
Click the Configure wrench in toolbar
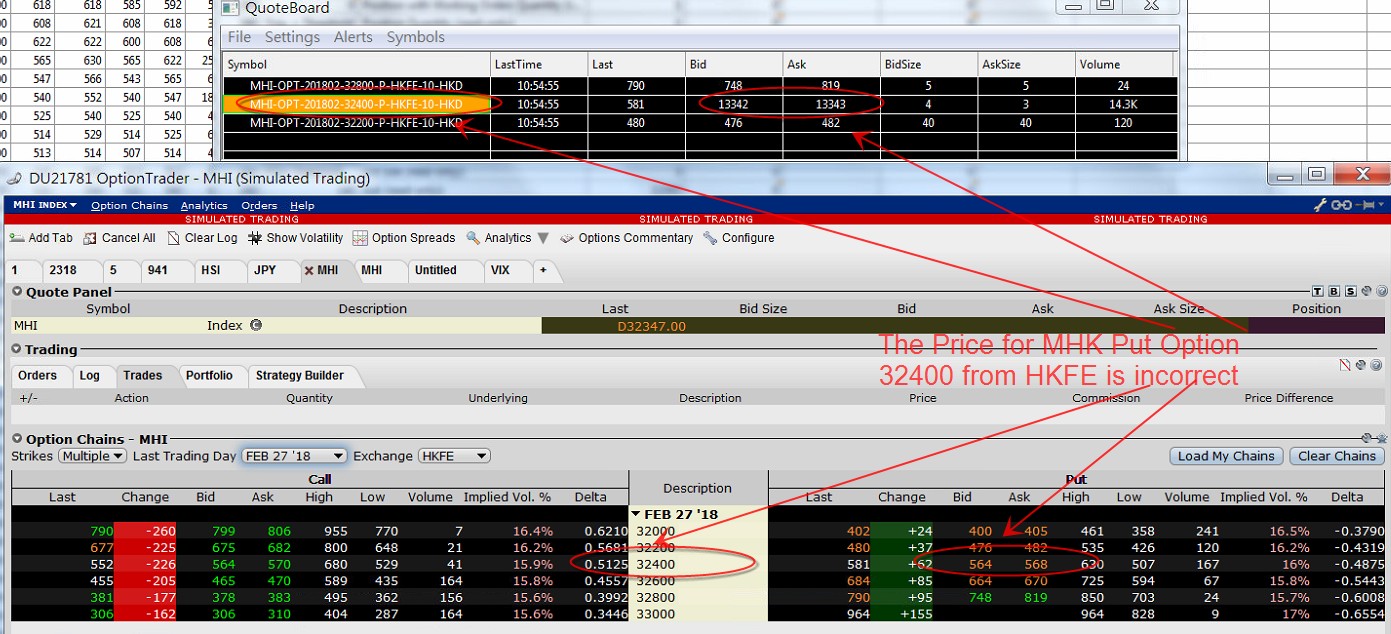[710, 238]
